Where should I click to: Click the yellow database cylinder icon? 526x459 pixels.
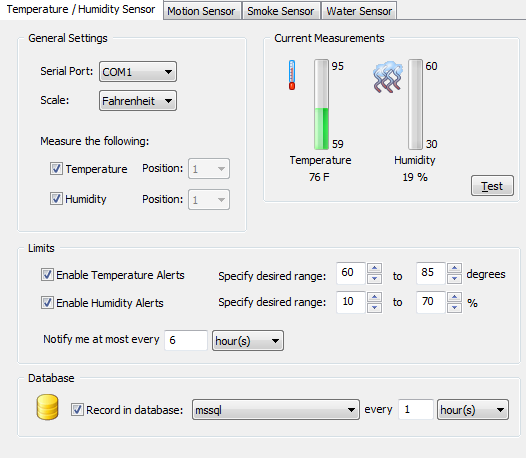pos(47,407)
